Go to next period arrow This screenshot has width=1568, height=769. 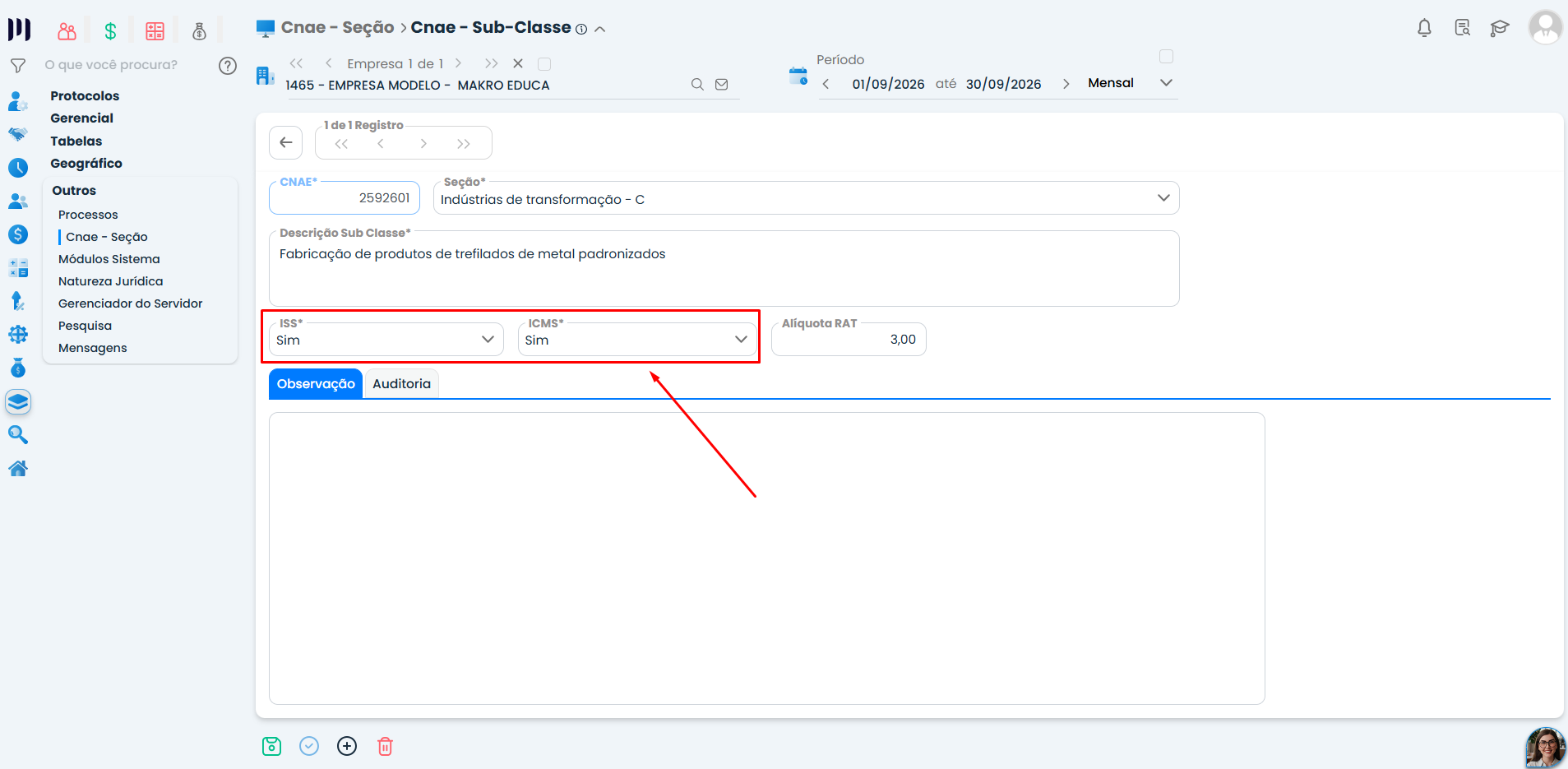tap(1066, 84)
